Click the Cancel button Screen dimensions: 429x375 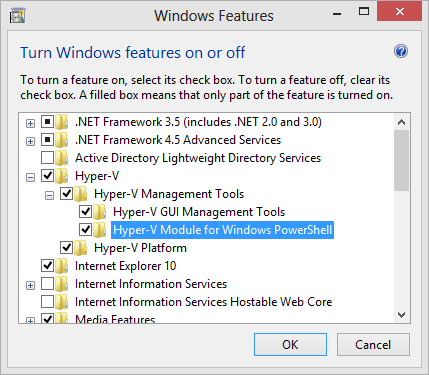[373, 345]
